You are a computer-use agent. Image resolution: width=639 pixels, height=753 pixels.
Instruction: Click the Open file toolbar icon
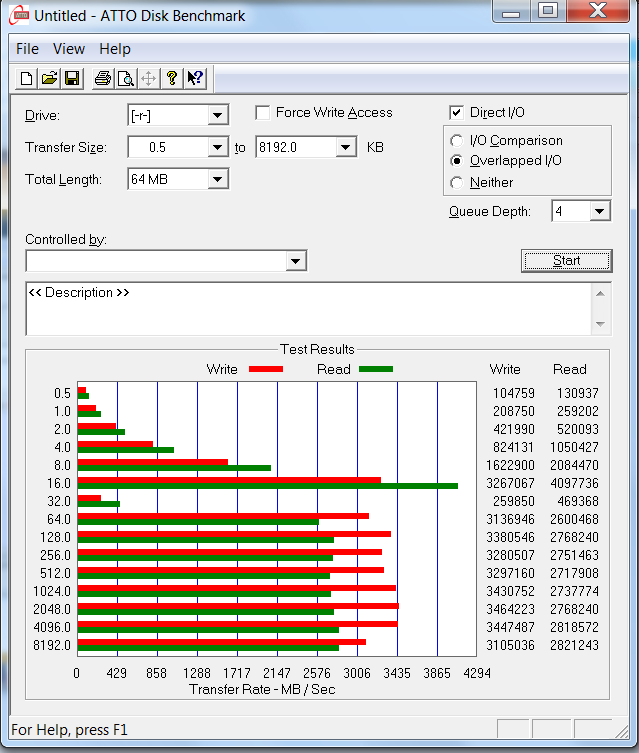pos(49,78)
